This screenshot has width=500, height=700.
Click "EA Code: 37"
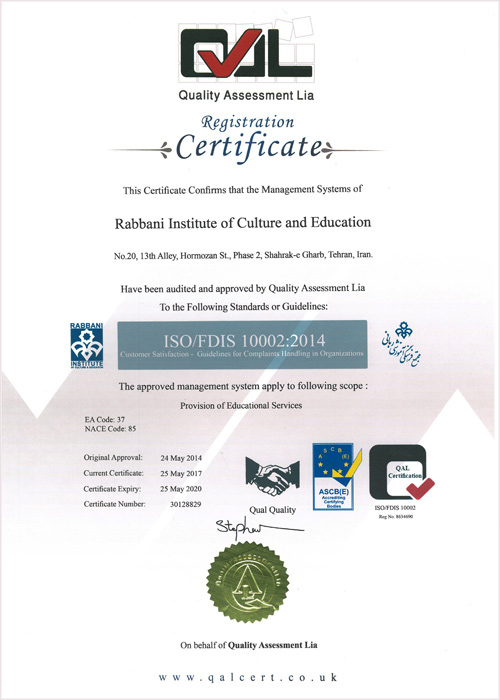[105, 420]
